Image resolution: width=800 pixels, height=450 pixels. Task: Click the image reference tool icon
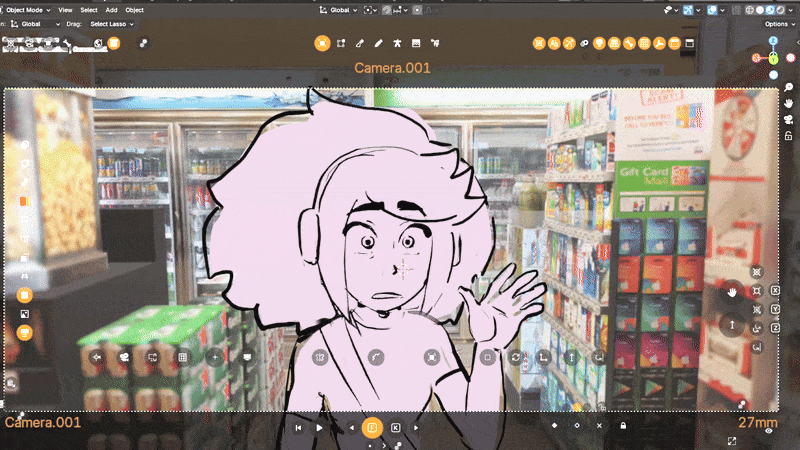click(x=416, y=43)
